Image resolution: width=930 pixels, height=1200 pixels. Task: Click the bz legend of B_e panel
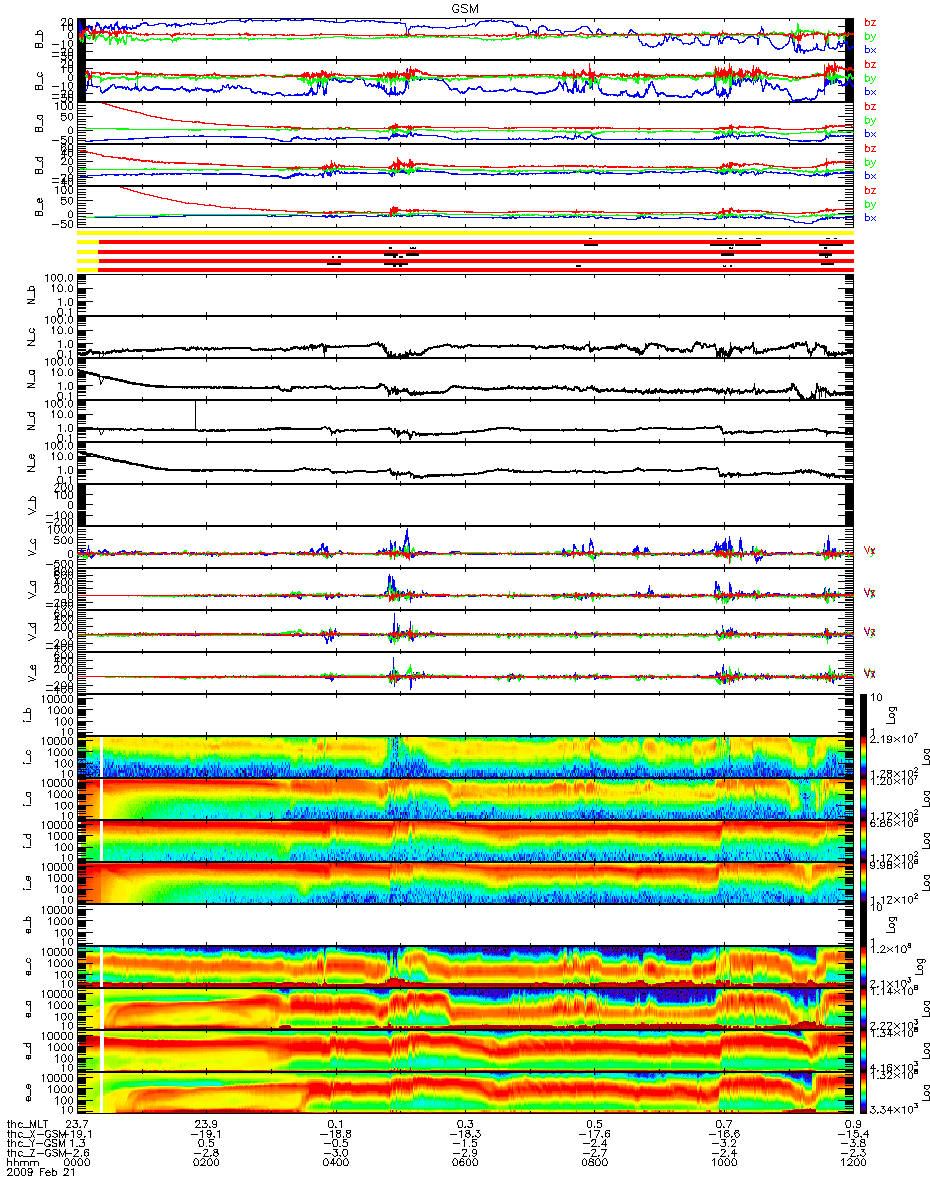(x=870, y=190)
